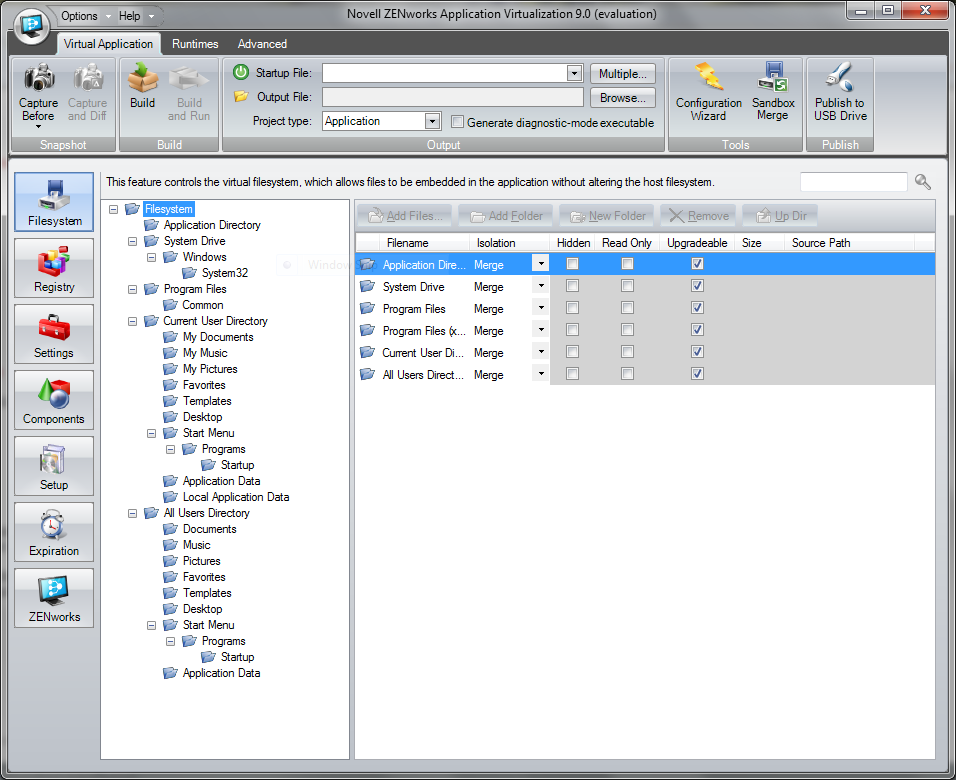Image resolution: width=956 pixels, height=780 pixels.
Task: Click the Output File folder icon
Action: [x=241, y=96]
